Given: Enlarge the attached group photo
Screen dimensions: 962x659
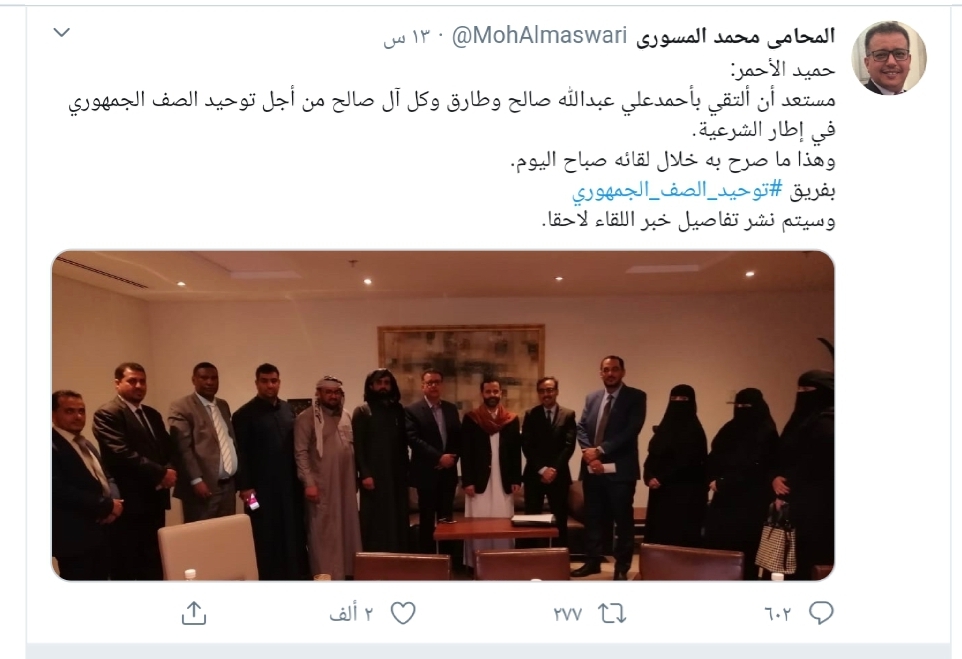Looking at the screenshot, I should [443, 415].
